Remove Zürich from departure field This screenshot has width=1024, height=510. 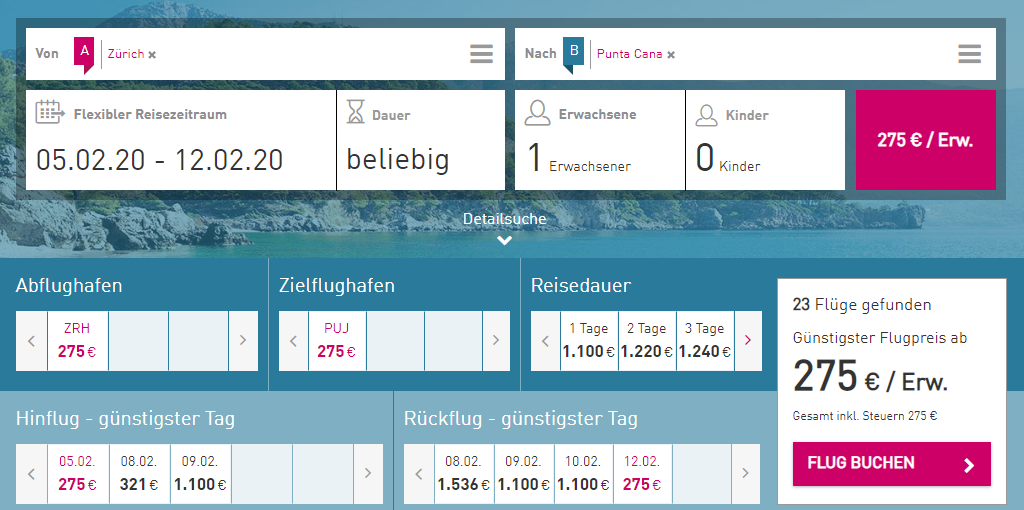click(x=152, y=55)
